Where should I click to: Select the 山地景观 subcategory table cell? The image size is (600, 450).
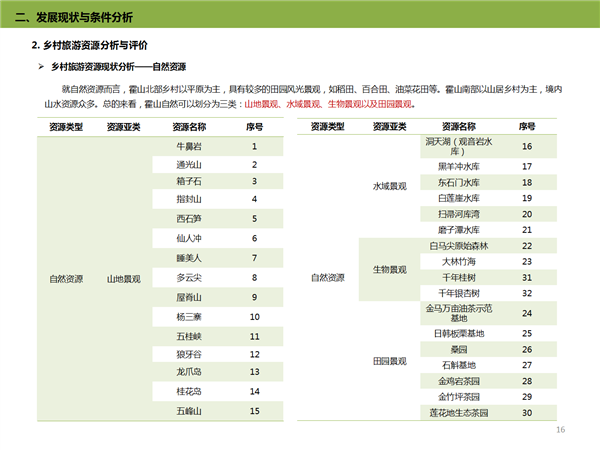pyautogui.click(x=124, y=279)
